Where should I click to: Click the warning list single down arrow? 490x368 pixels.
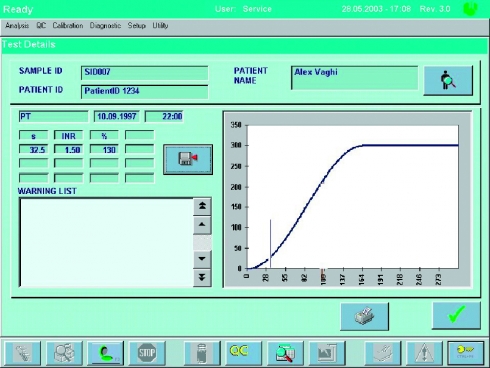point(202,259)
